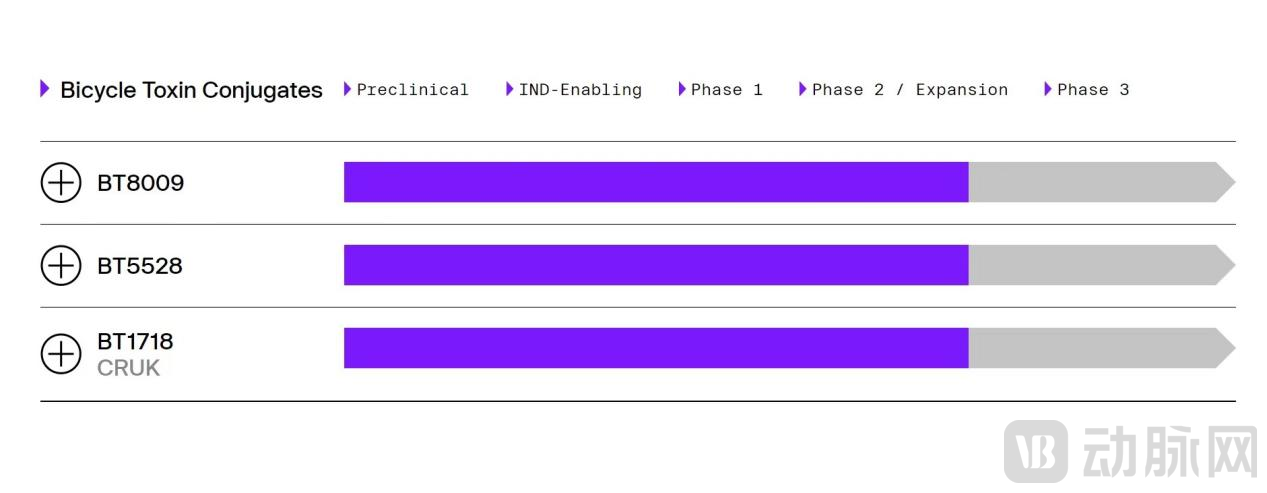Select the Preclinical phase label
This screenshot has width=1267, height=493.
point(412,90)
